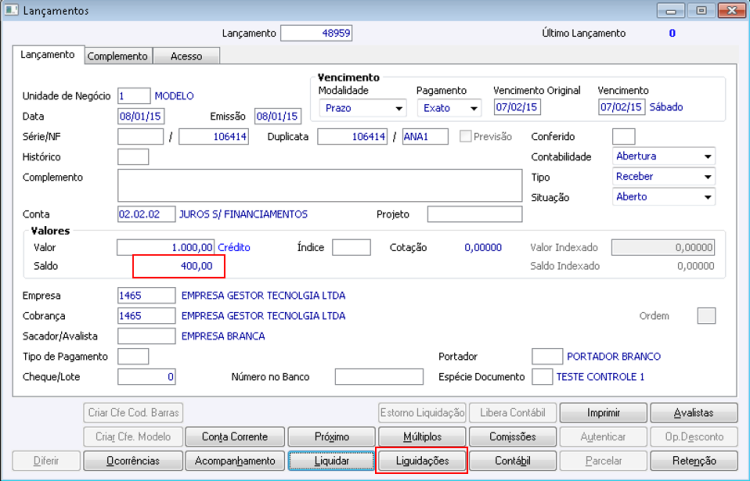The width and height of the screenshot is (750, 481).
Task: Expand the Situação dropdown showing Aberto
Action: pos(663,197)
